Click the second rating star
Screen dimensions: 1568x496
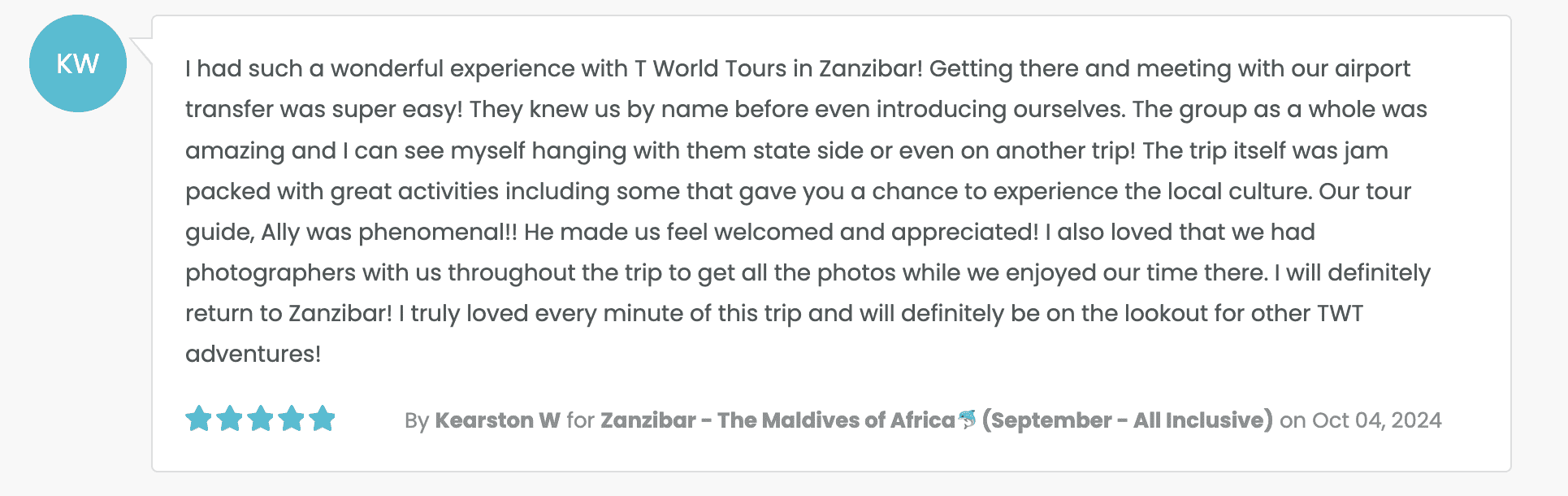click(x=230, y=419)
